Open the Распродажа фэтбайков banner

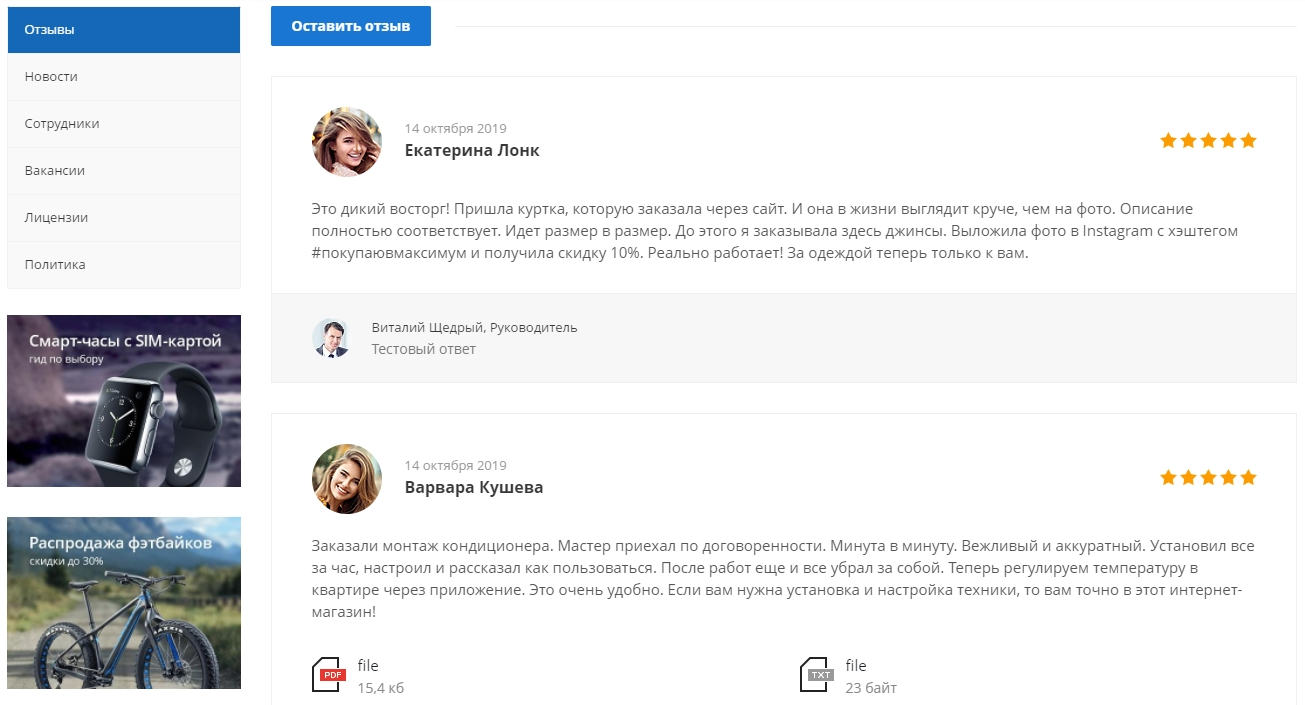tap(124, 603)
